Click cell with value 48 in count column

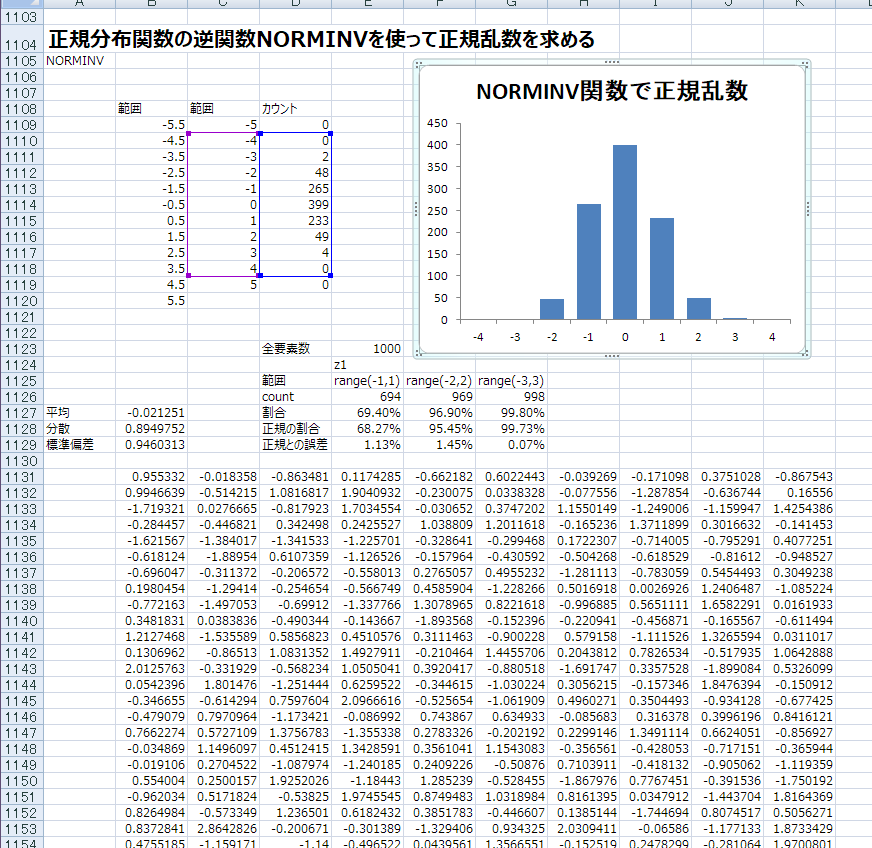[295, 173]
